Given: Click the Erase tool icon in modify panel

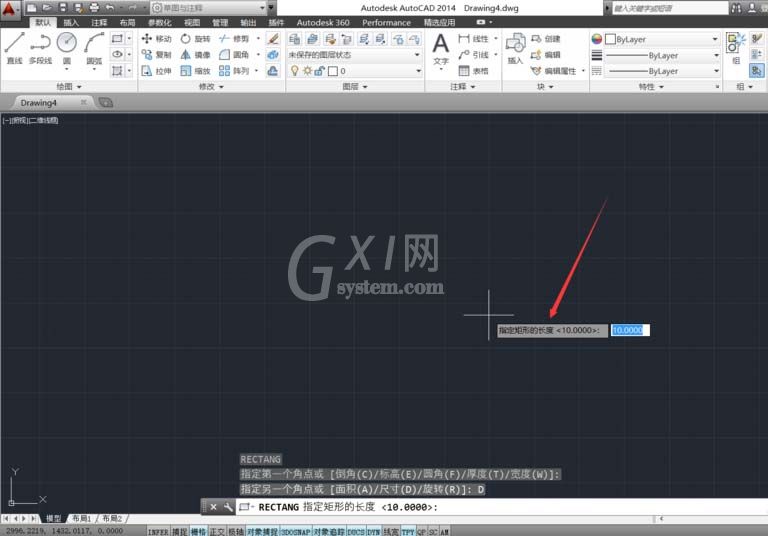Looking at the screenshot, I should (x=273, y=38).
